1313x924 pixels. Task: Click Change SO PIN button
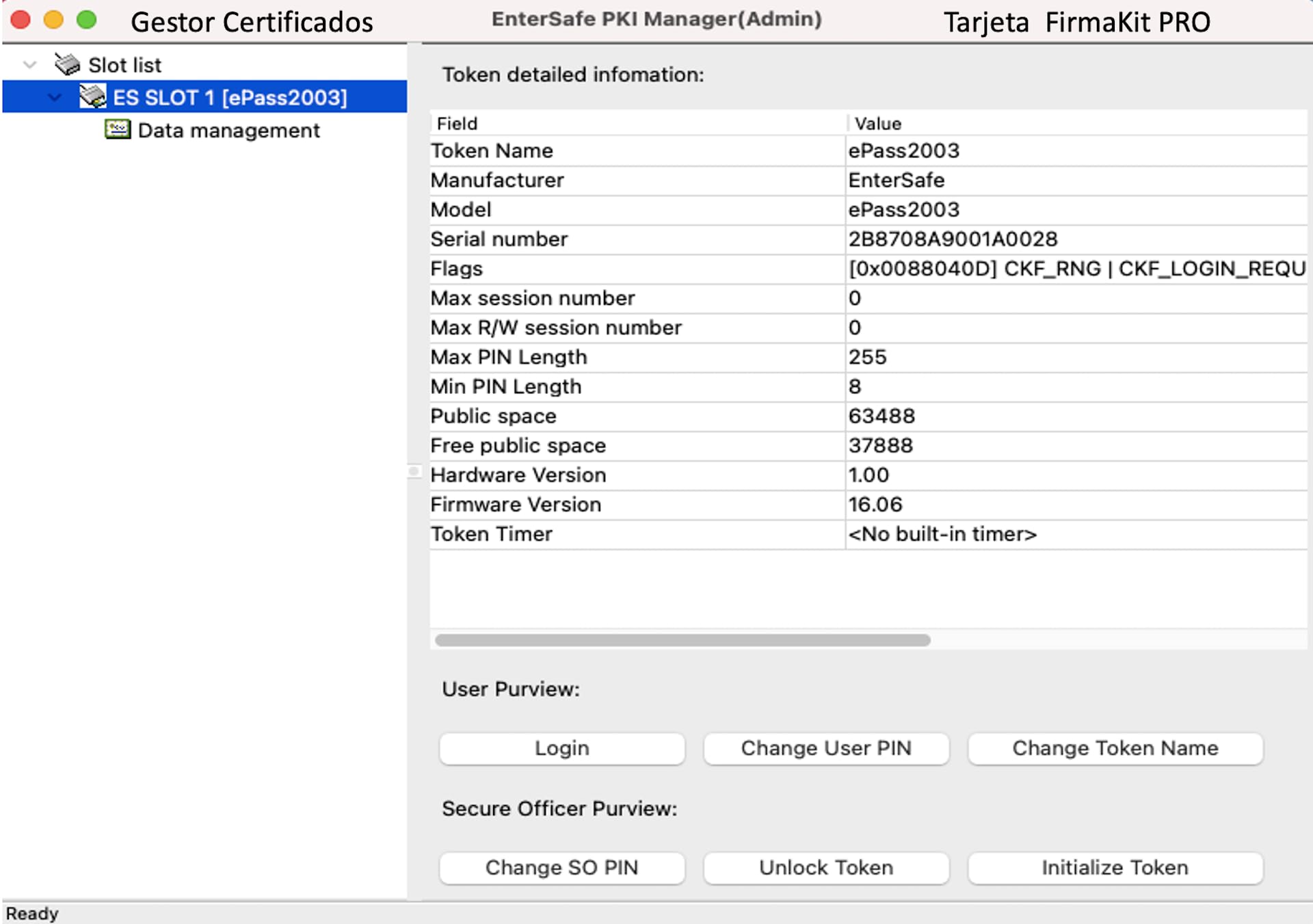pos(561,867)
